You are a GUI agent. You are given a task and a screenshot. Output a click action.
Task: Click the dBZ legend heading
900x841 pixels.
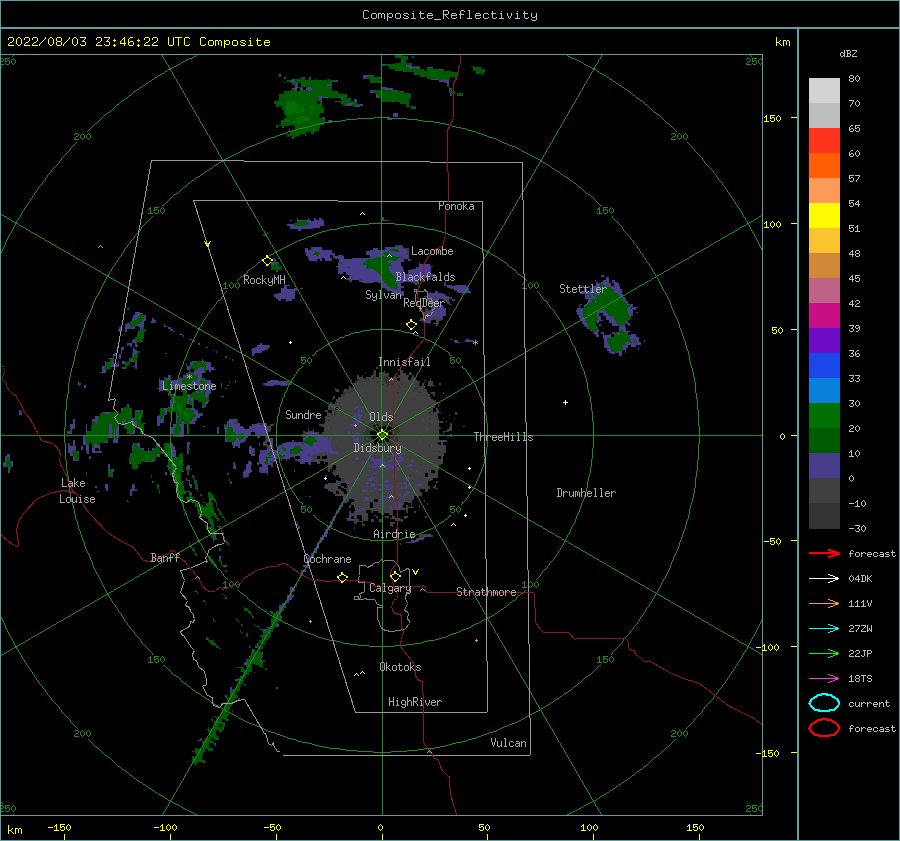point(848,53)
